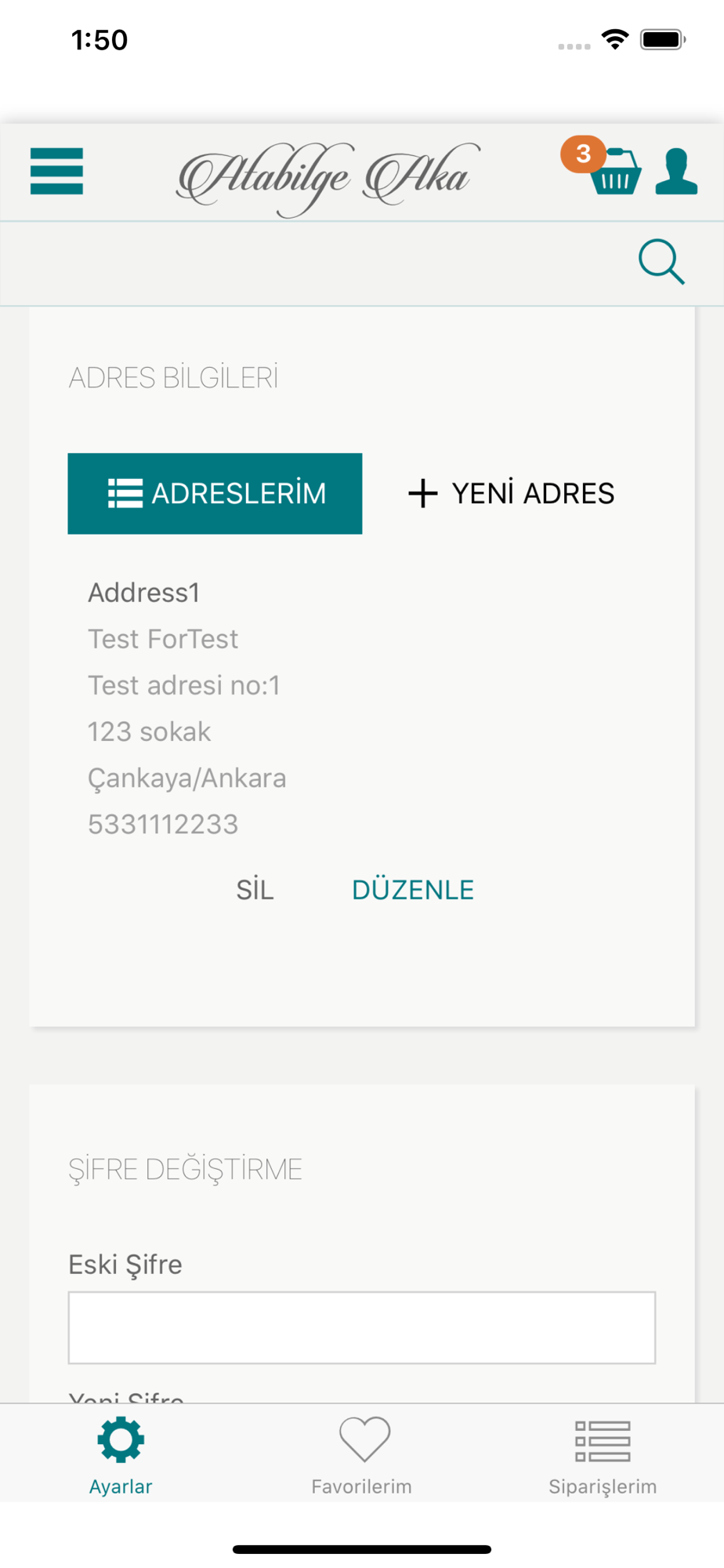The width and height of the screenshot is (724, 1568).
Task: Select the Address1 title
Action: [144, 593]
